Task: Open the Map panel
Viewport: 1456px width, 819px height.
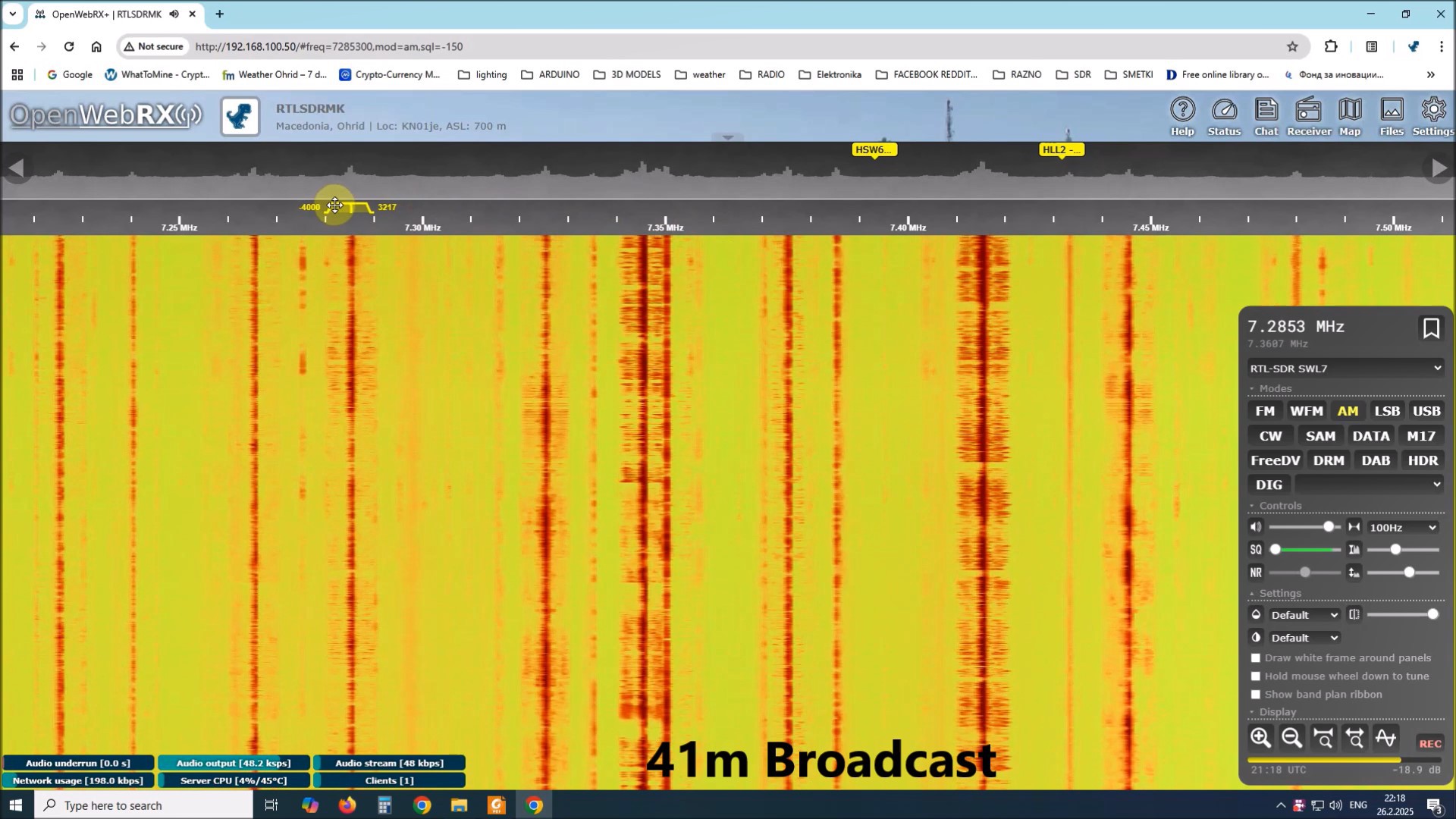Action: tap(1349, 117)
